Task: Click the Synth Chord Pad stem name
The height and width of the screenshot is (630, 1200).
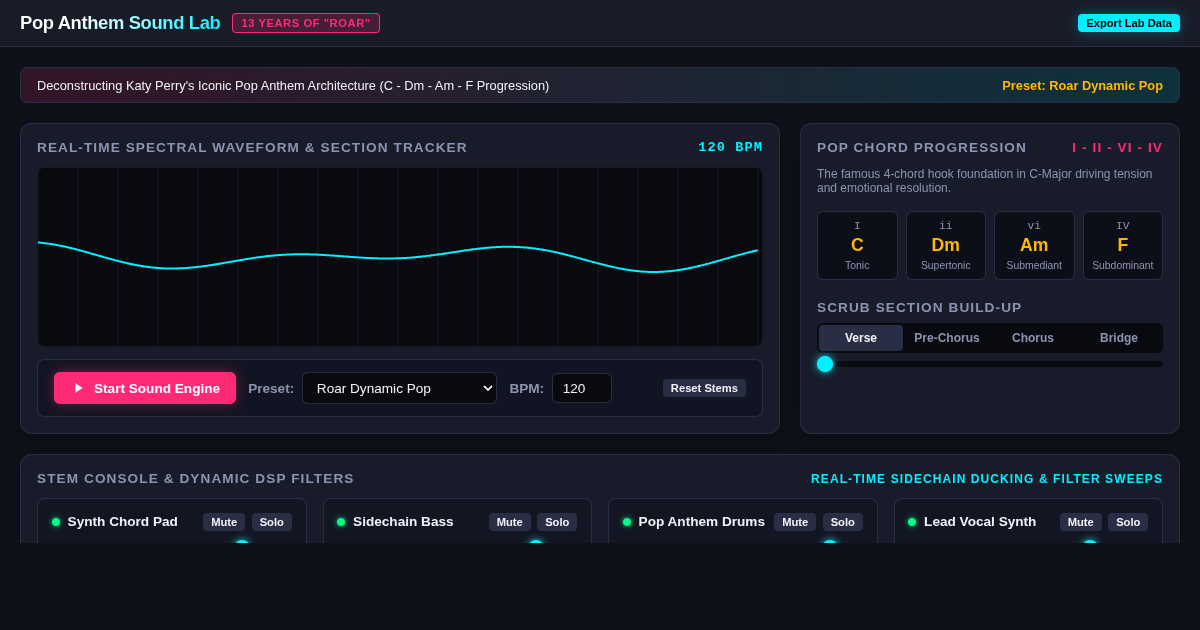Action: coord(123,522)
